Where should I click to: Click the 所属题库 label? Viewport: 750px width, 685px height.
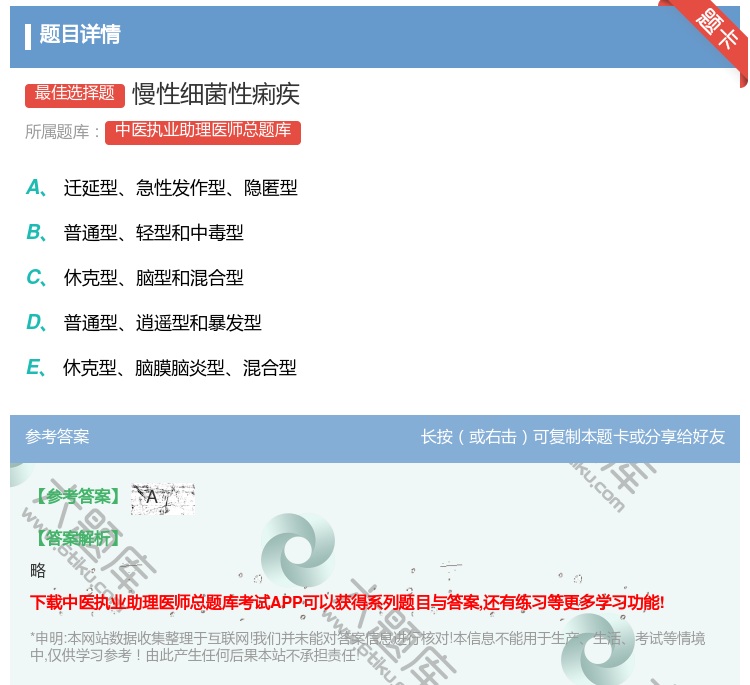62,132
